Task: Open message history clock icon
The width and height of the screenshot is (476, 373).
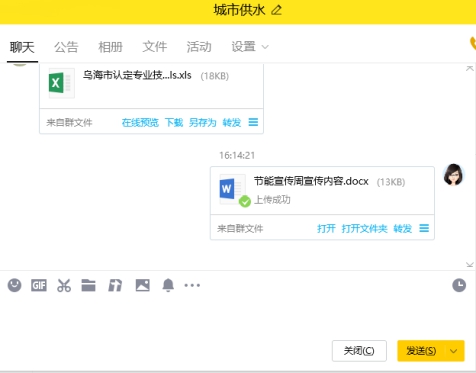Action: coord(459,285)
